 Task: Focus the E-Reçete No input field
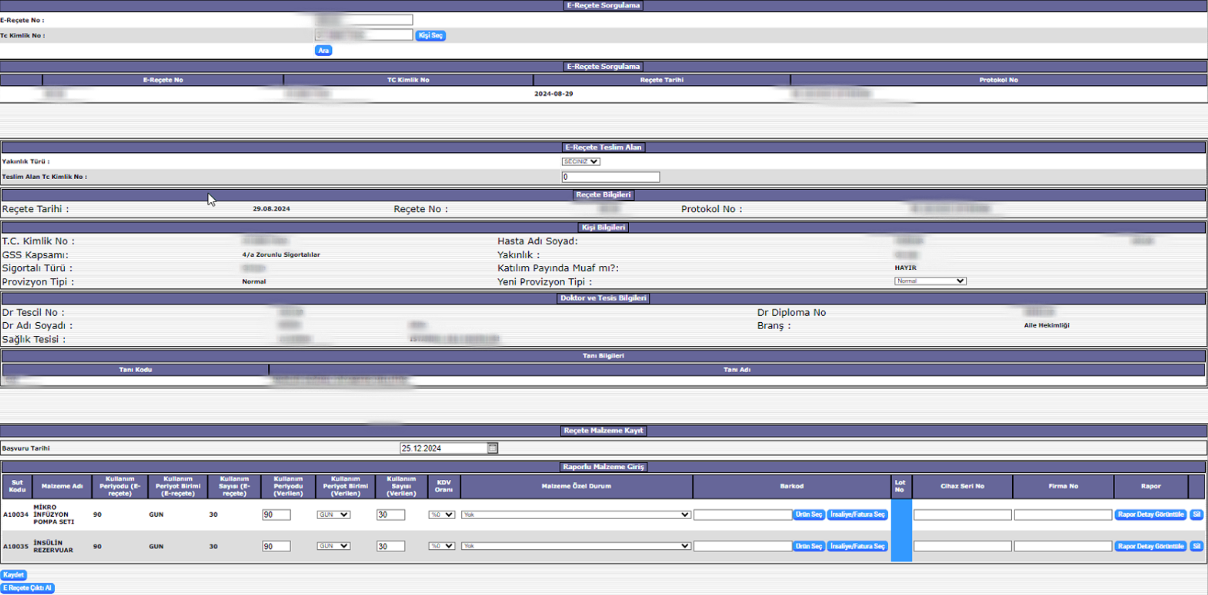click(x=363, y=20)
